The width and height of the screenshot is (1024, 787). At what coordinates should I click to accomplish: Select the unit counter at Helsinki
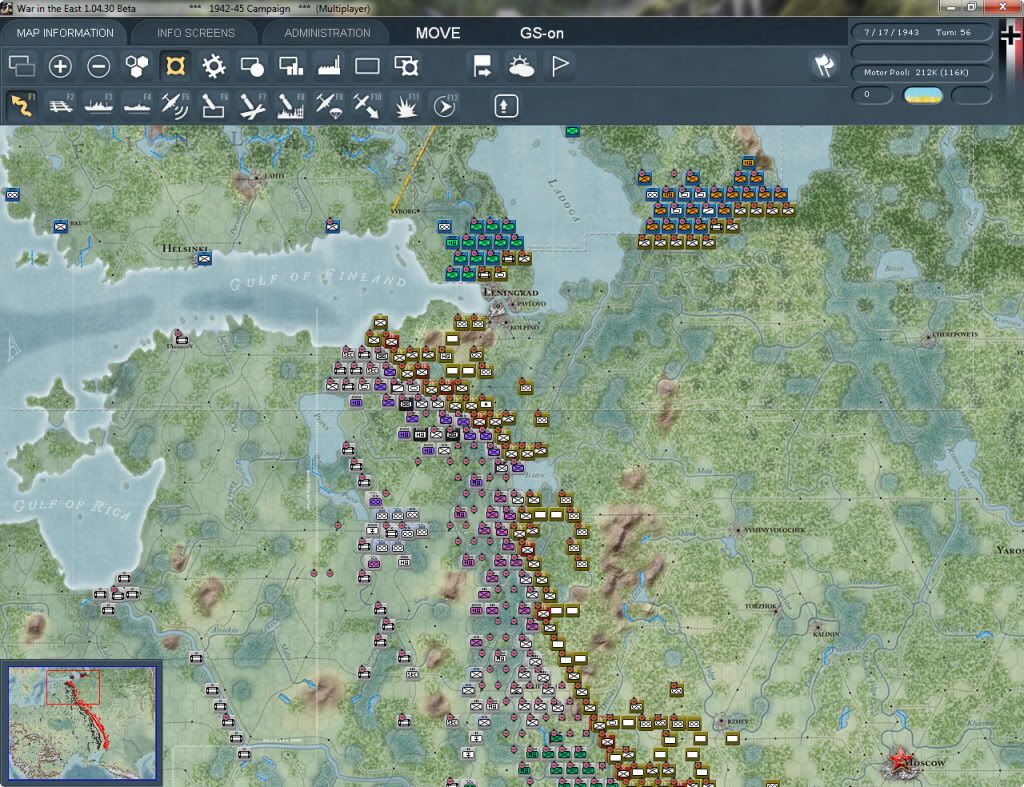(204, 259)
